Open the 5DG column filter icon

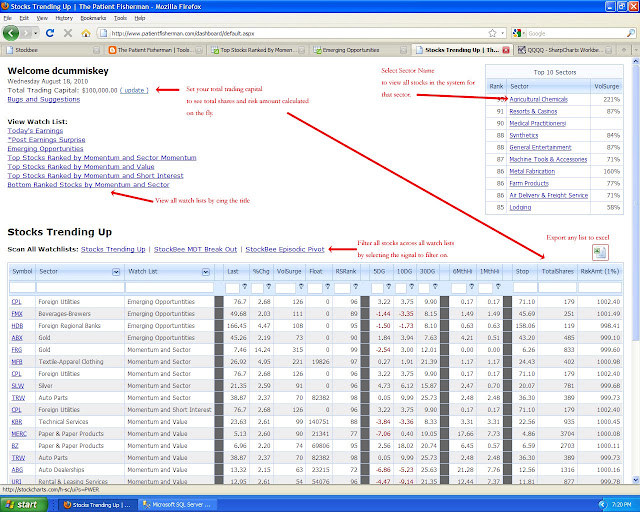[388, 287]
